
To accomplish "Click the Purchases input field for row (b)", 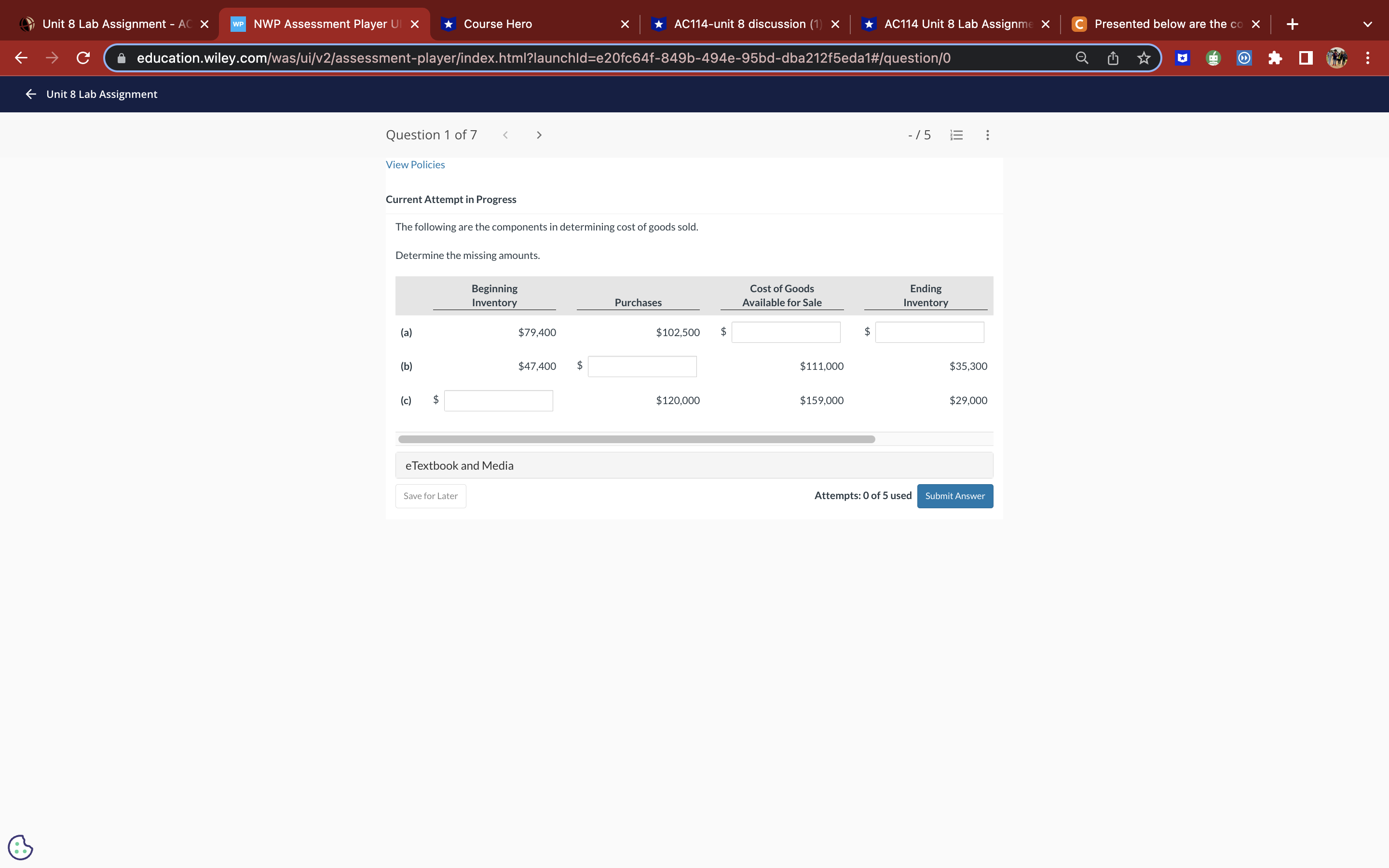I will point(642,366).
